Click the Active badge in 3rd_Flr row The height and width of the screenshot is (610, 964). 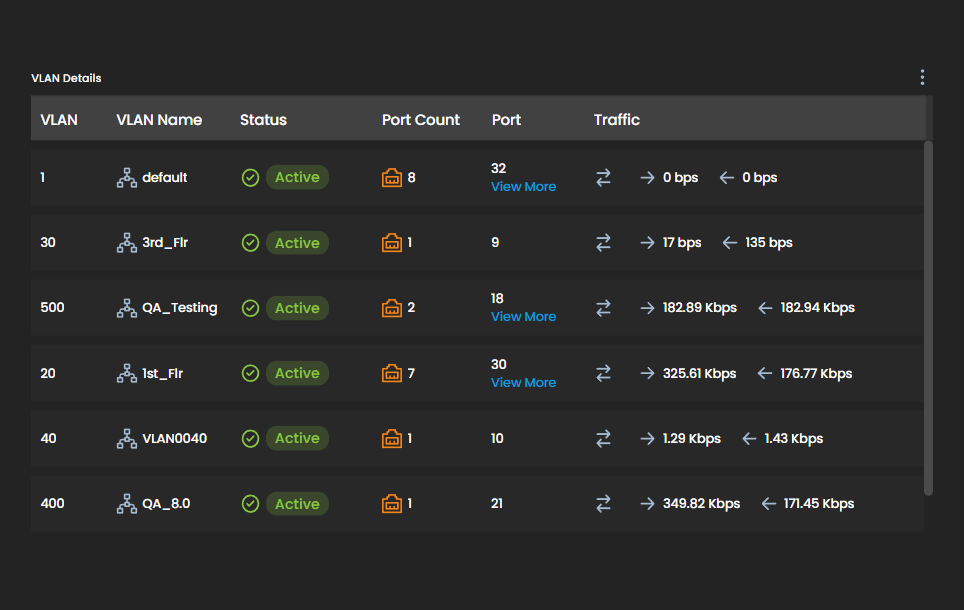297,243
